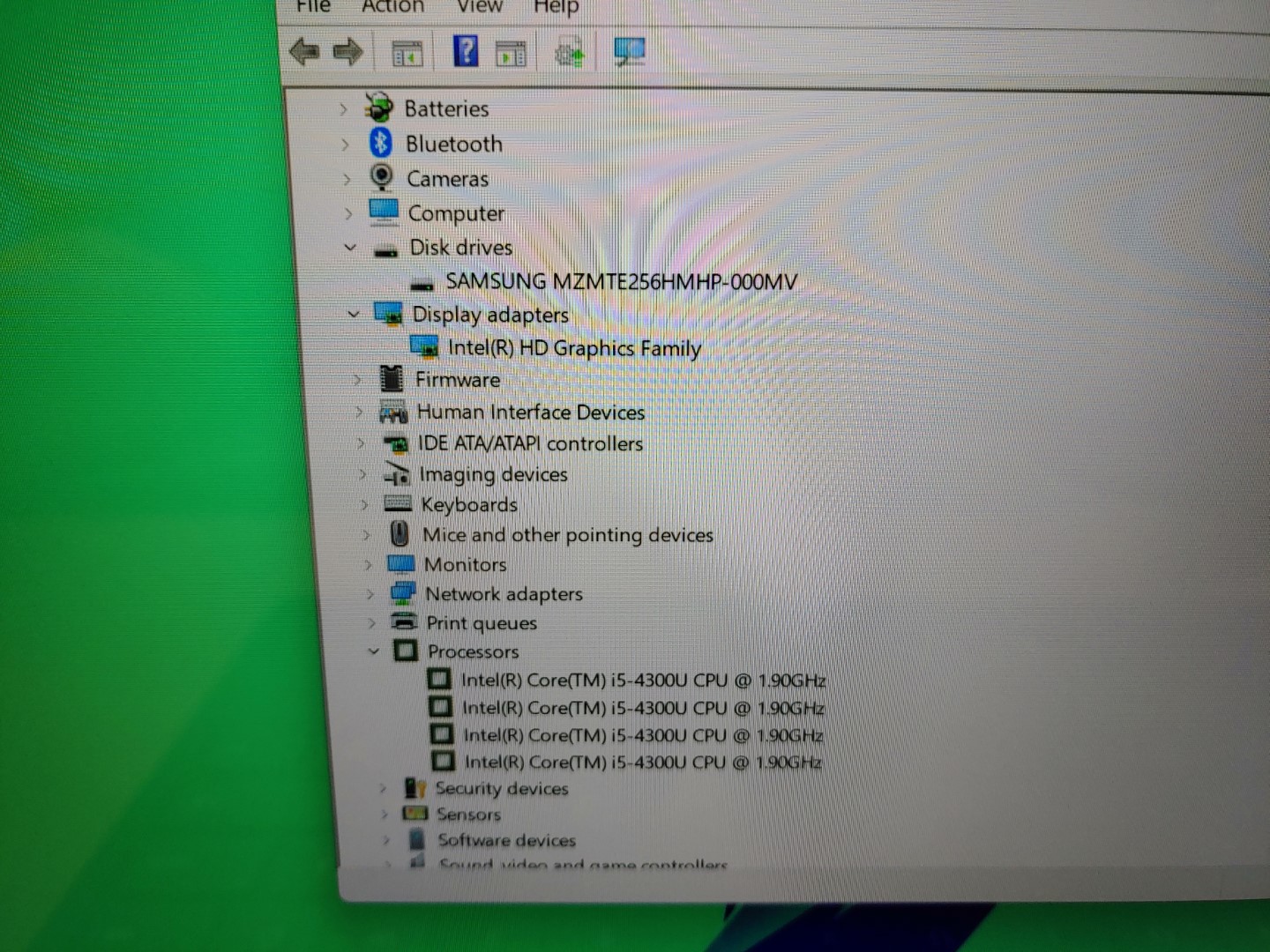
Task: Expand the Cameras node
Action: pos(347,179)
